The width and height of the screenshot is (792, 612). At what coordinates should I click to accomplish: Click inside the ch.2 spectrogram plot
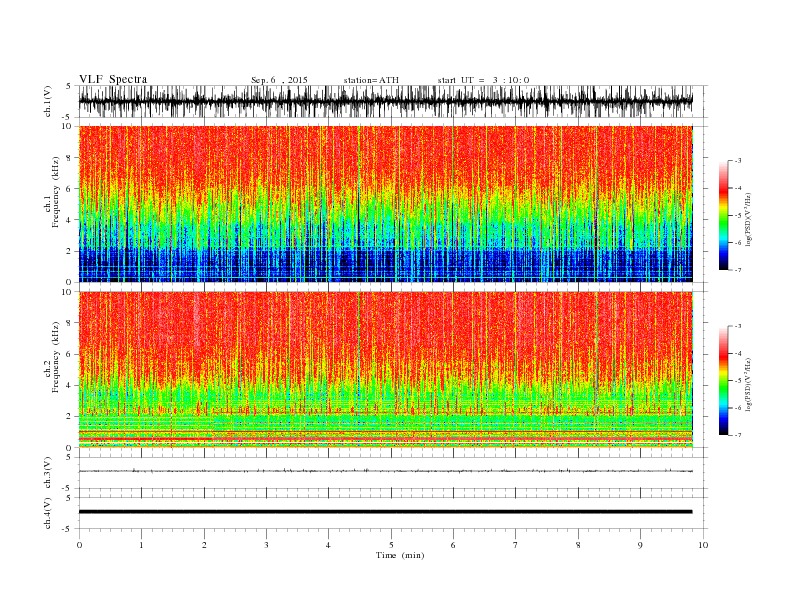pos(385,369)
